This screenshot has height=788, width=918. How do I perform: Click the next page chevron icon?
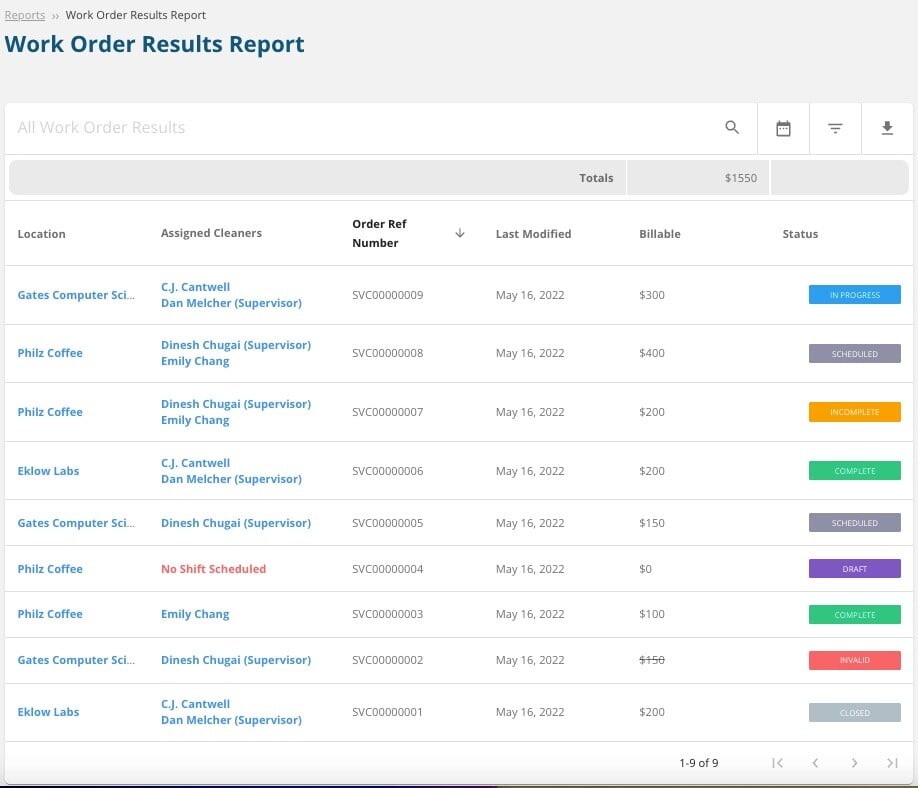tap(852, 763)
